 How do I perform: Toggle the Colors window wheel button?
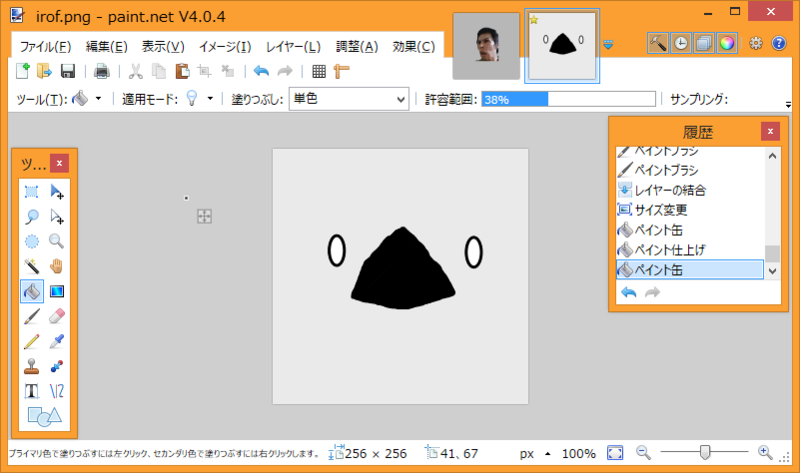(x=727, y=43)
